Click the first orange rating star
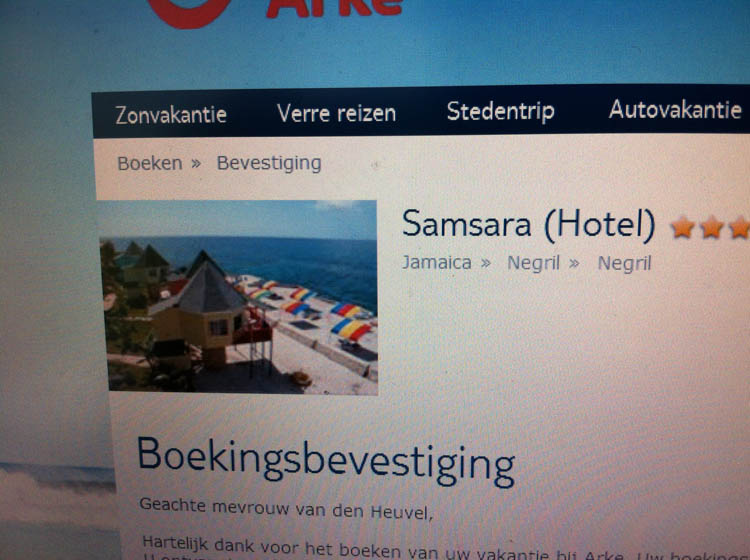 pyautogui.click(x=683, y=228)
